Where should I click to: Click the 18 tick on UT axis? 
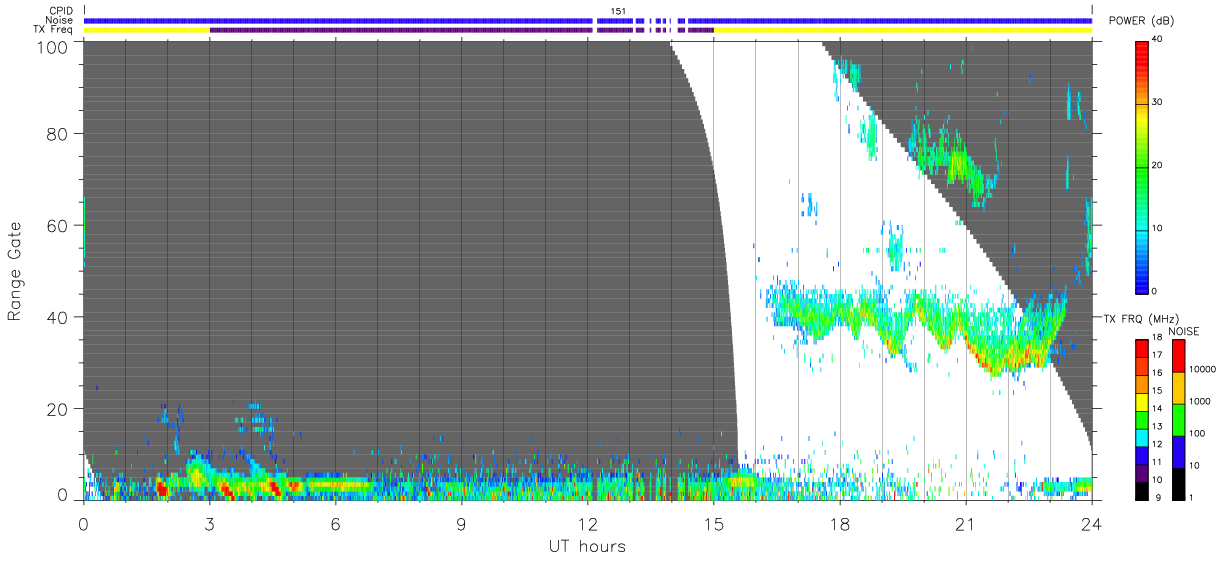coord(839,523)
